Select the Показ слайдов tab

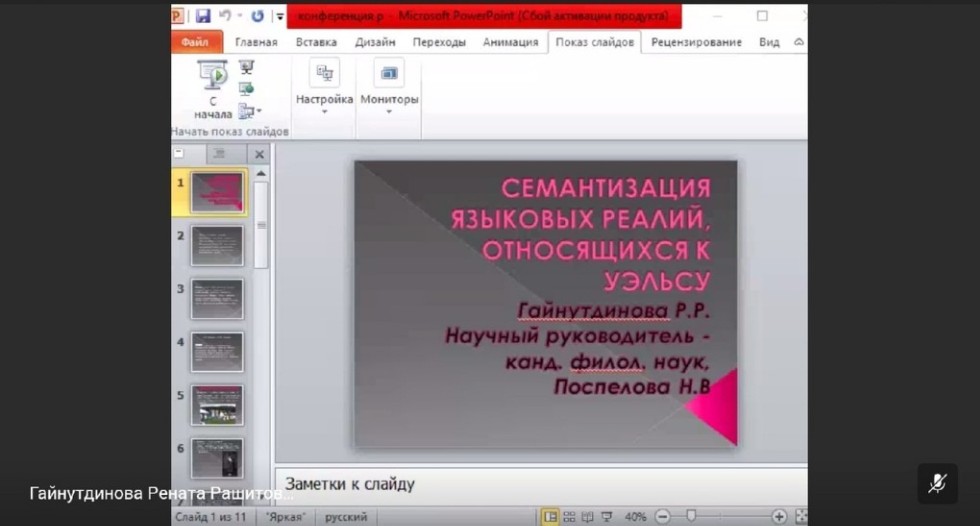(594, 42)
